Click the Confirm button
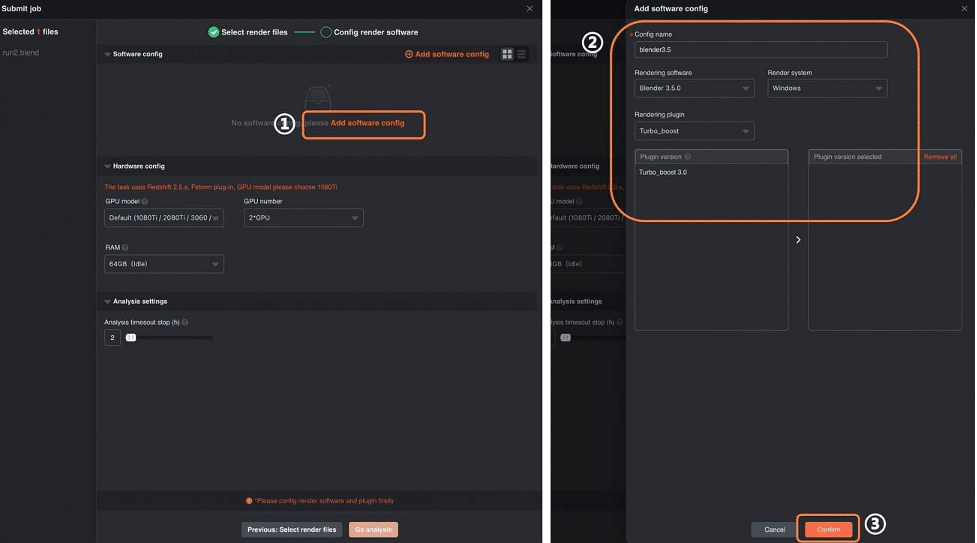Image resolution: width=977 pixels, height=543 pixels. [828, 529]
